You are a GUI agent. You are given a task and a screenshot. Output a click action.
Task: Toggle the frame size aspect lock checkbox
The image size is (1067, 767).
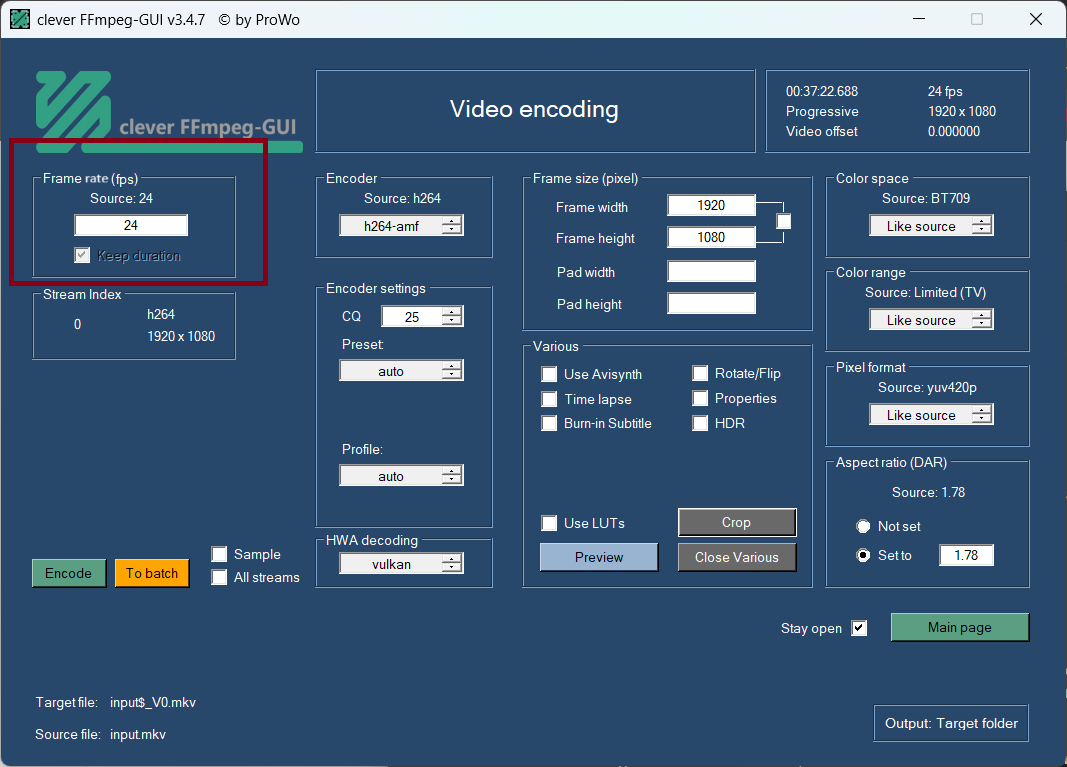(x=784, y=221)
